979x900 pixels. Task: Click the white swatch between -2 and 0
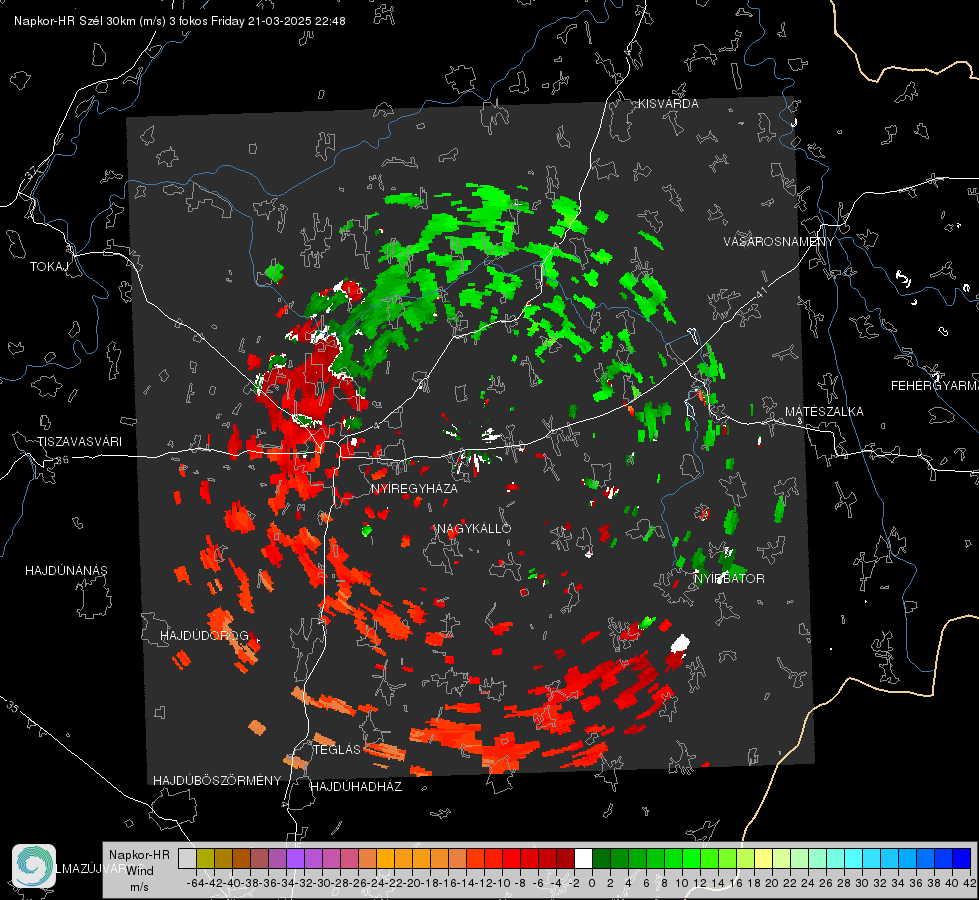point(583,859)
